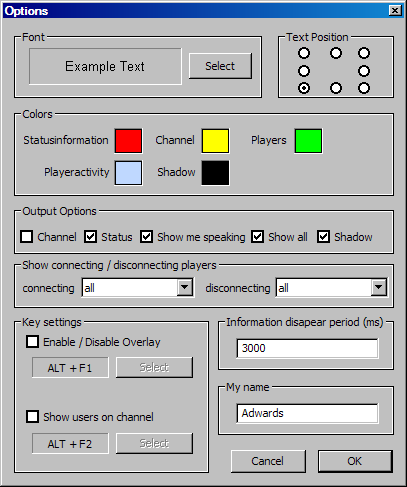The image size is (407, 487).
Task: Uncheck Show me speaking checkbox
Action: point(146,237)
